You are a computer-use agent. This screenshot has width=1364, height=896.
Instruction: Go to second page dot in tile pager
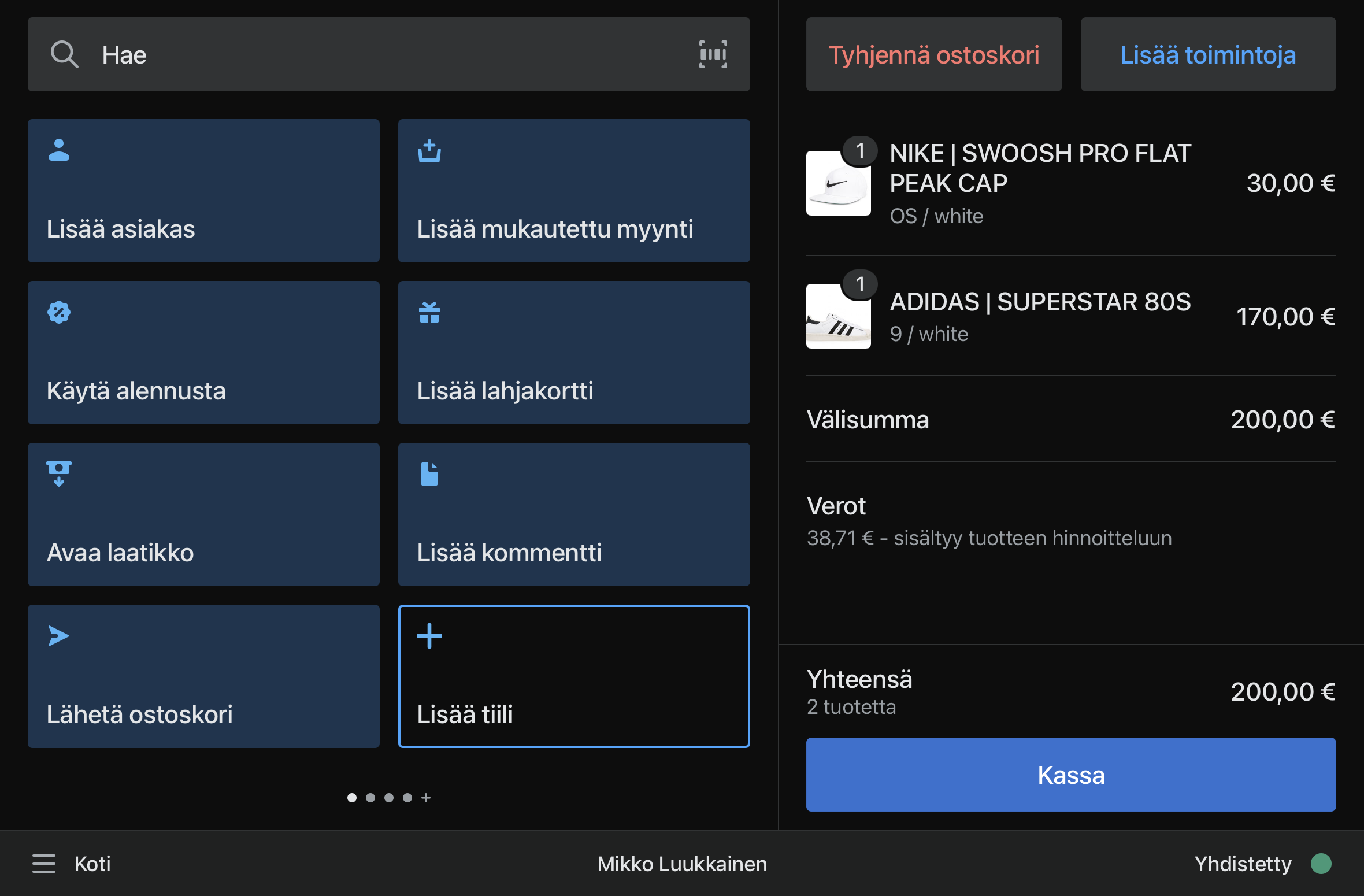pyautogui.click(x=370, y=798)
